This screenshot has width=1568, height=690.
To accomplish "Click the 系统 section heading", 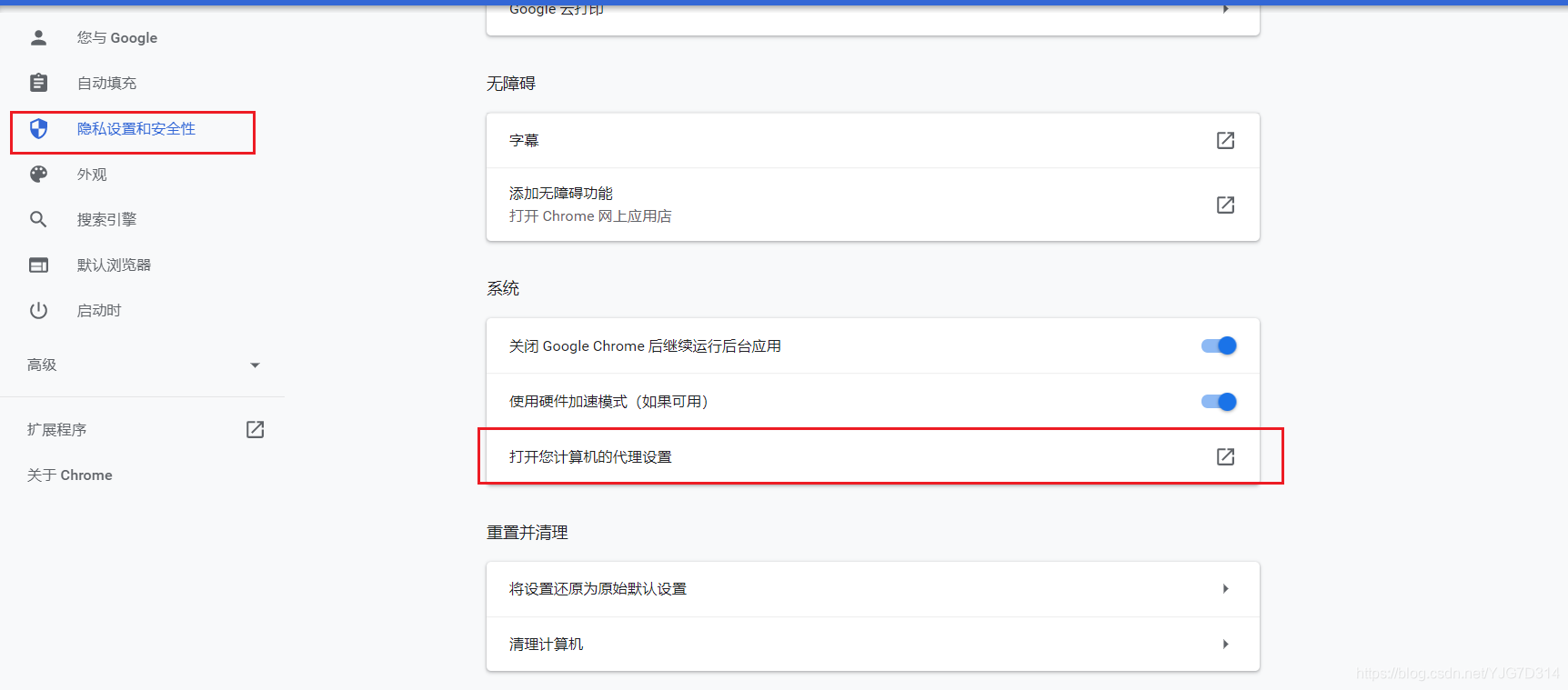I will pyautogui.click(x=503, y=288).
